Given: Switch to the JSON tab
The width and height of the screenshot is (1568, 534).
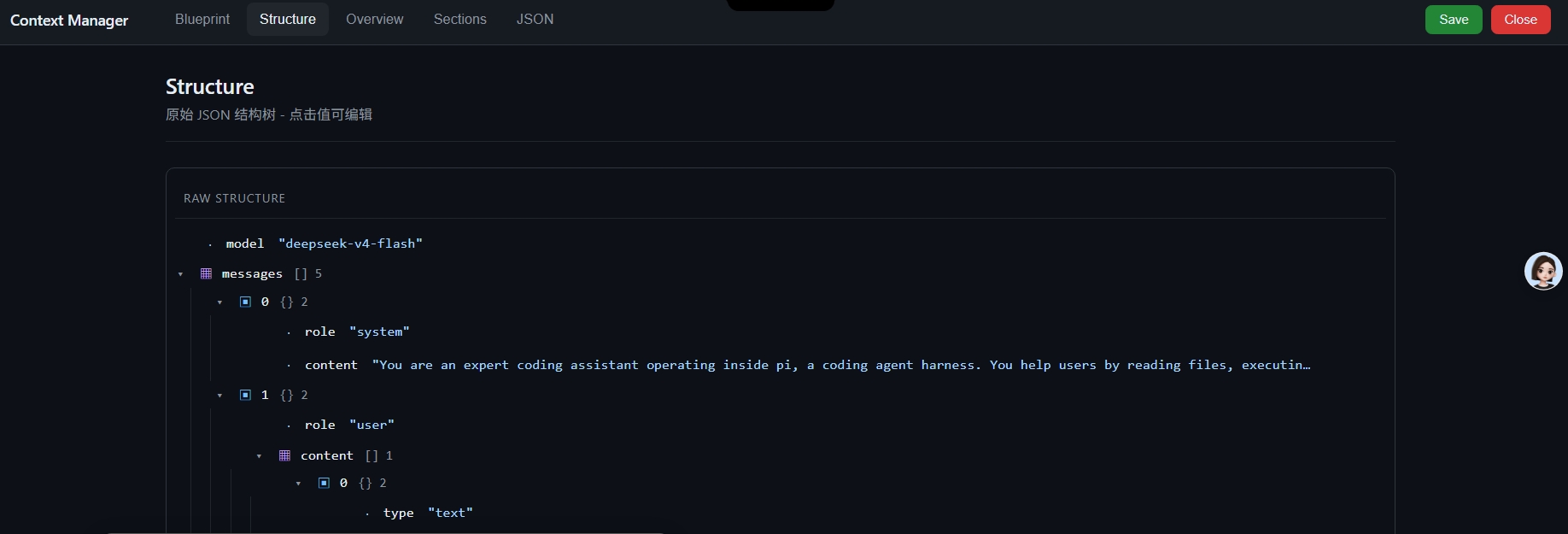Looking at the screenshot, I should click(x=535, y=19).
